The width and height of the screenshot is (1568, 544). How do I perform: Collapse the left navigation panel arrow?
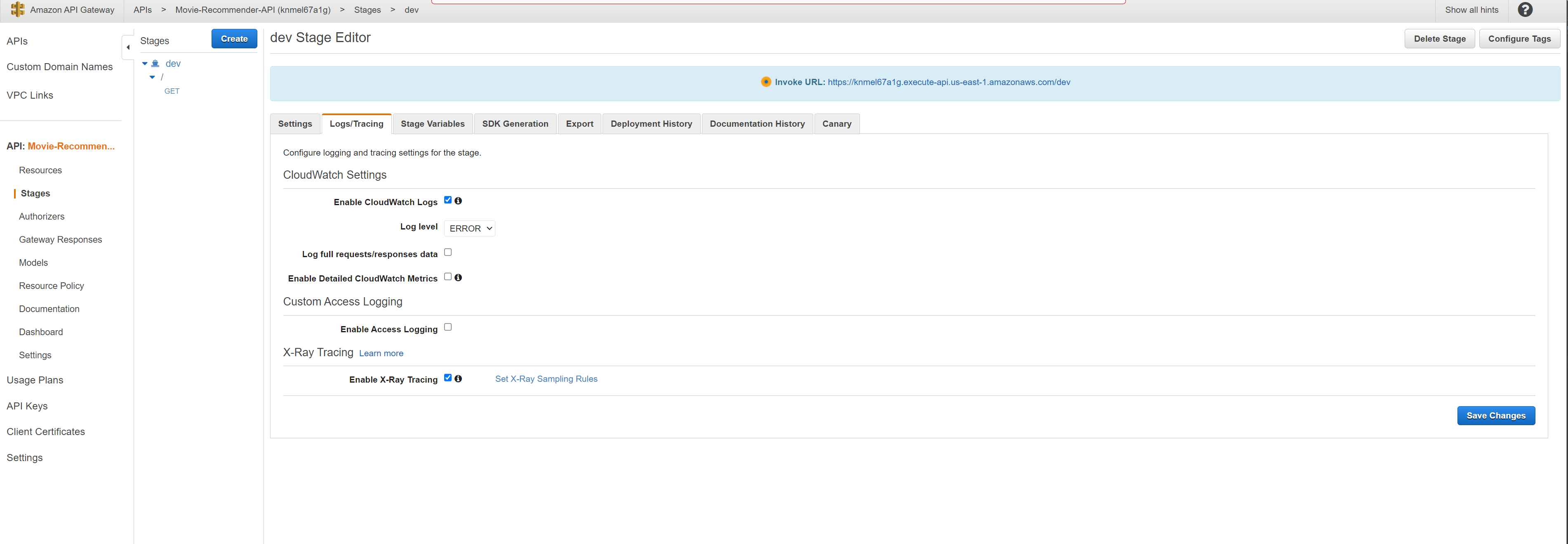[128, 47]
